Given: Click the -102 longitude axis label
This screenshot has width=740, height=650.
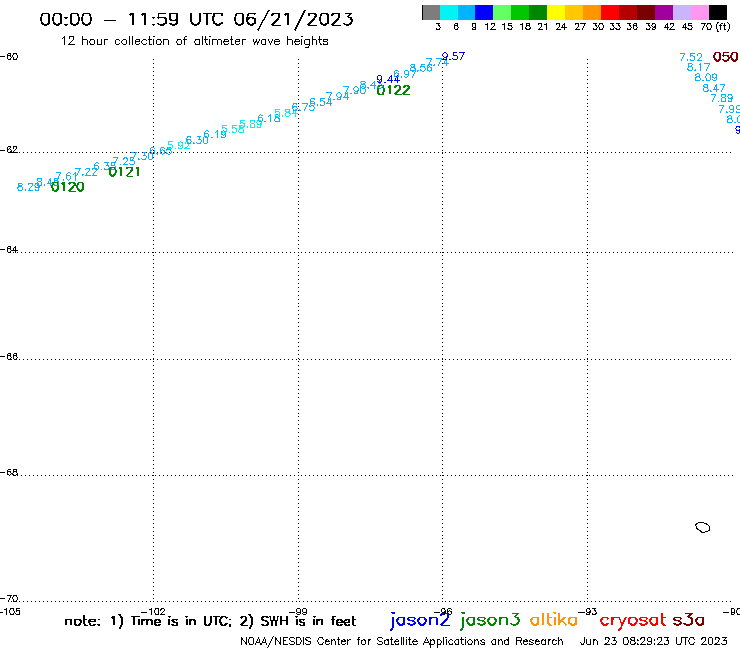Looking at the screenshot, I should click(x=153, y=612).
